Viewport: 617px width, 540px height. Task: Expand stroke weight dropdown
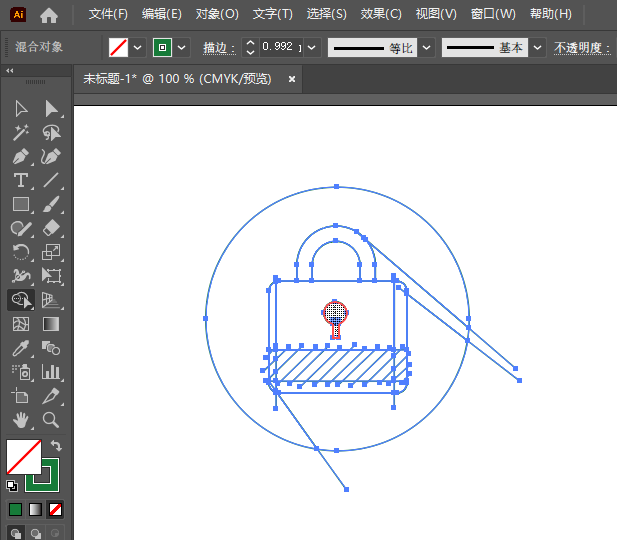click(x=312, y=48)
